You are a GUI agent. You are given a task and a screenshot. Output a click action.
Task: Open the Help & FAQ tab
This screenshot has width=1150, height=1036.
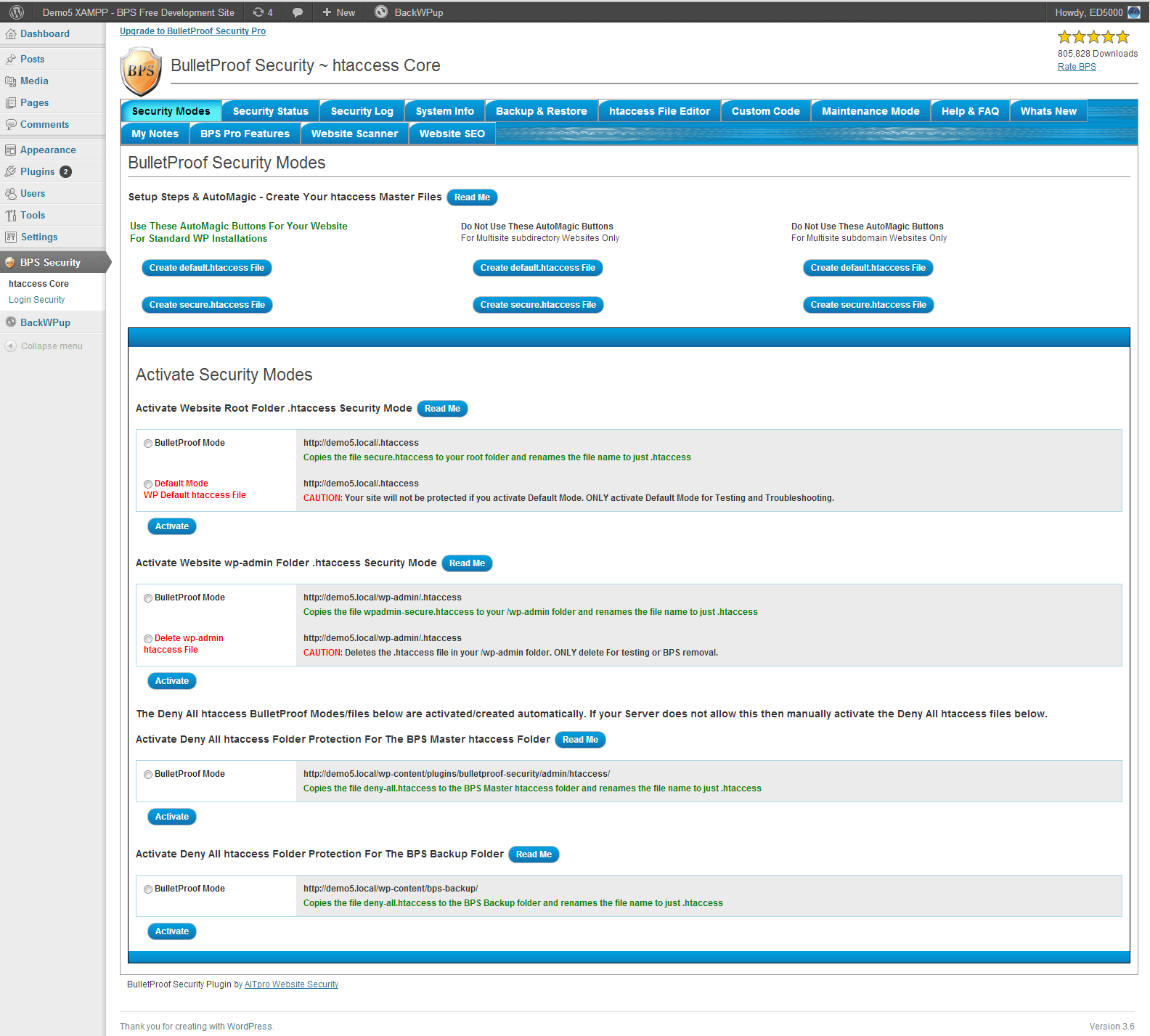(971, 111)
